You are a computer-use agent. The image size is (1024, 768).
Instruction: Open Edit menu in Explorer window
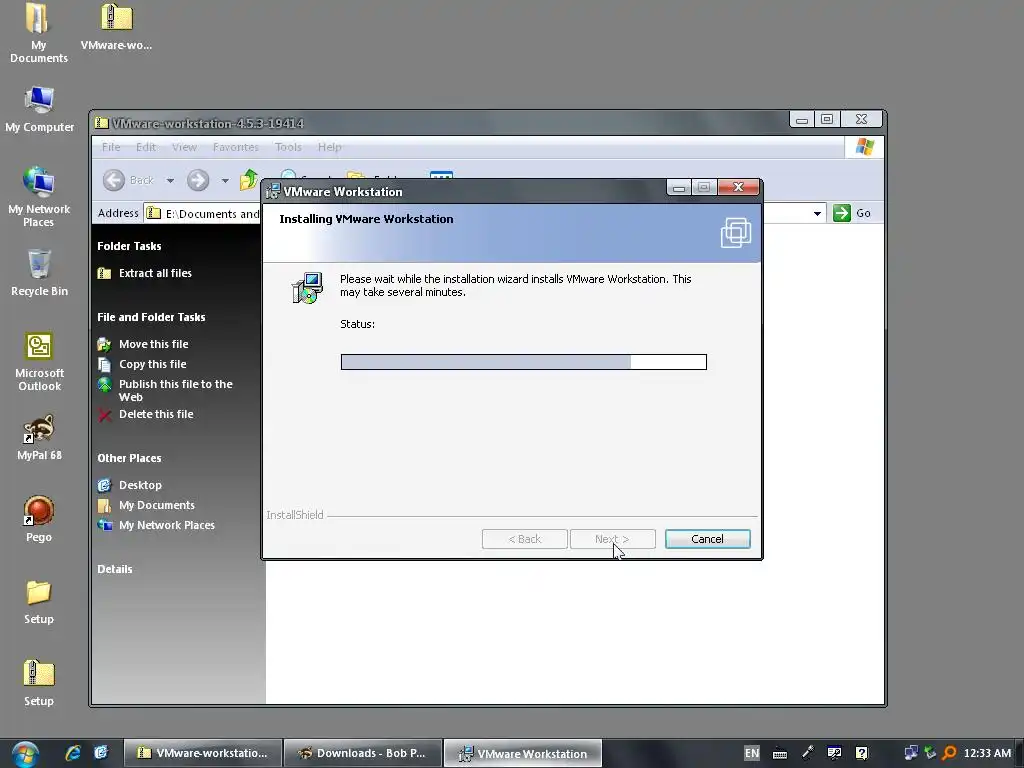(x=146, y=147)
